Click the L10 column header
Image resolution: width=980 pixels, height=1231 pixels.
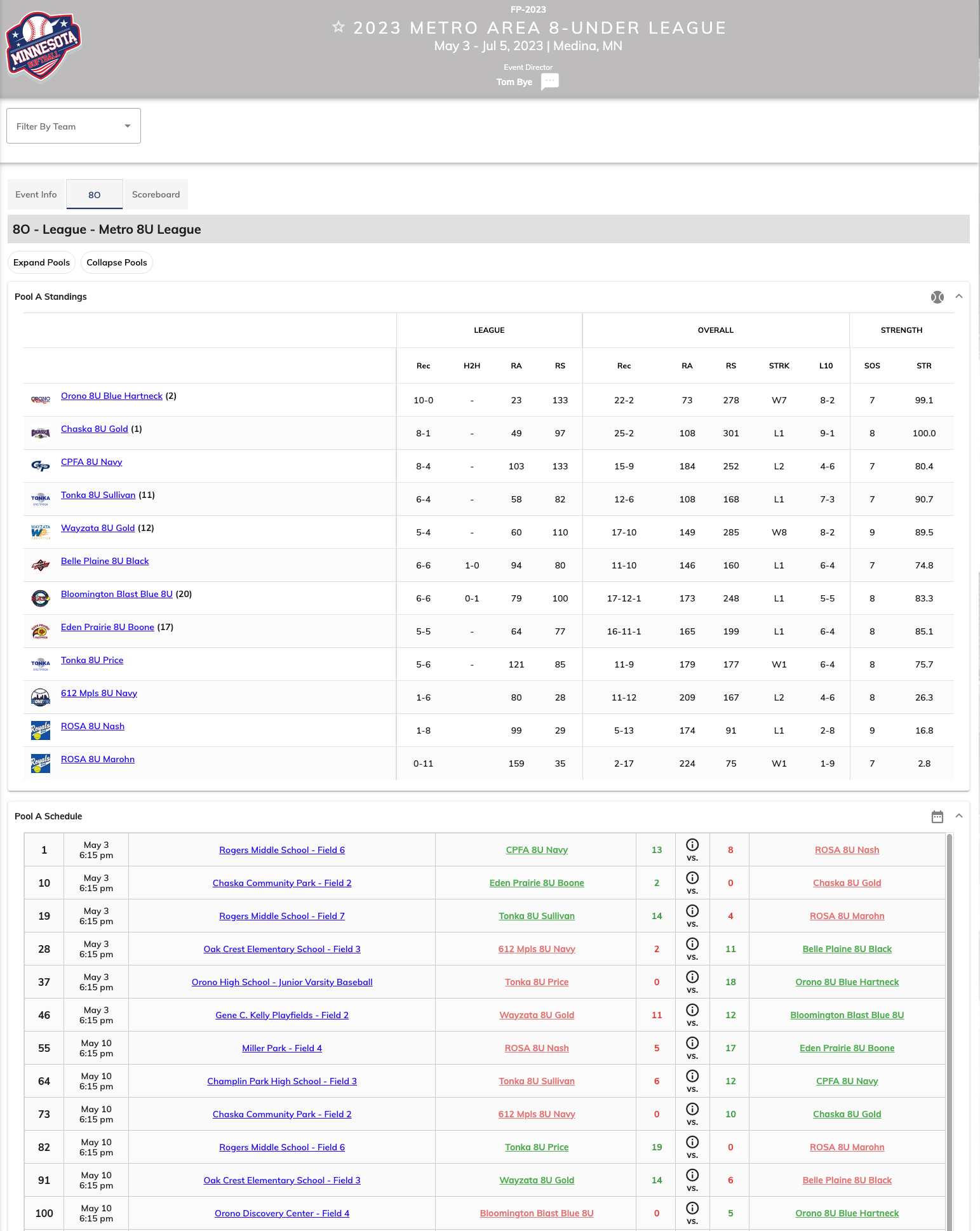click(826, 366)
